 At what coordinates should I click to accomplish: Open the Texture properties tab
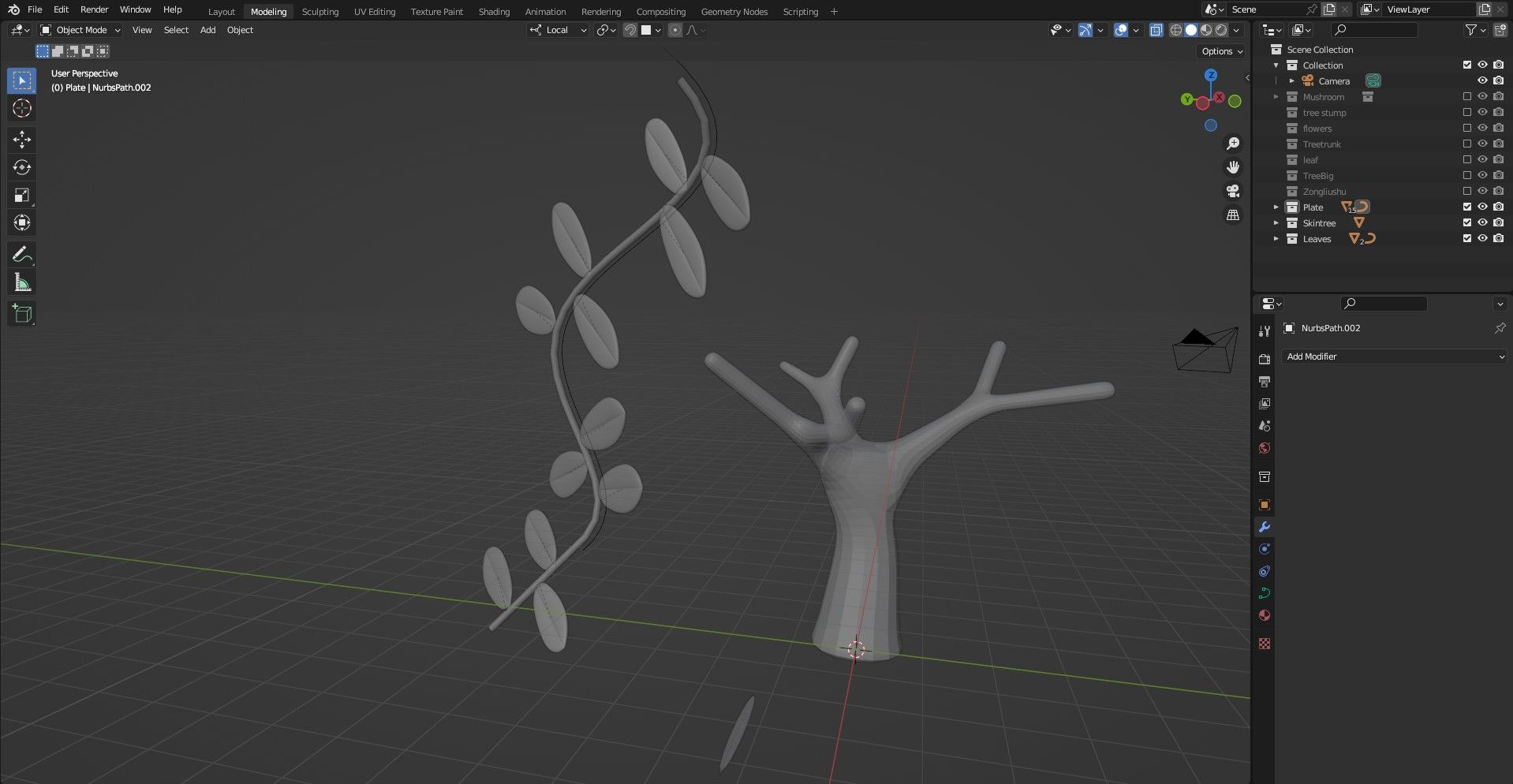tap(1265, 644)
